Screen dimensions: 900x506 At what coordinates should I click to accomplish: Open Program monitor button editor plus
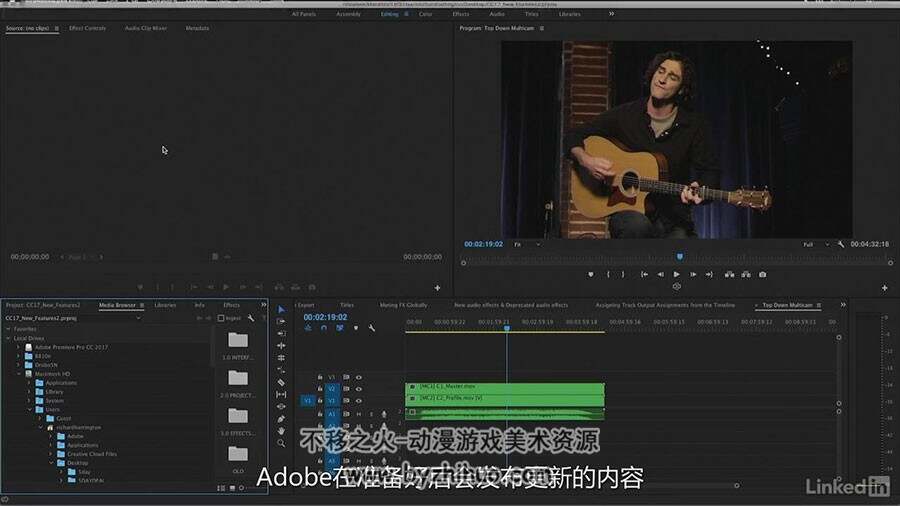[885, 287]
